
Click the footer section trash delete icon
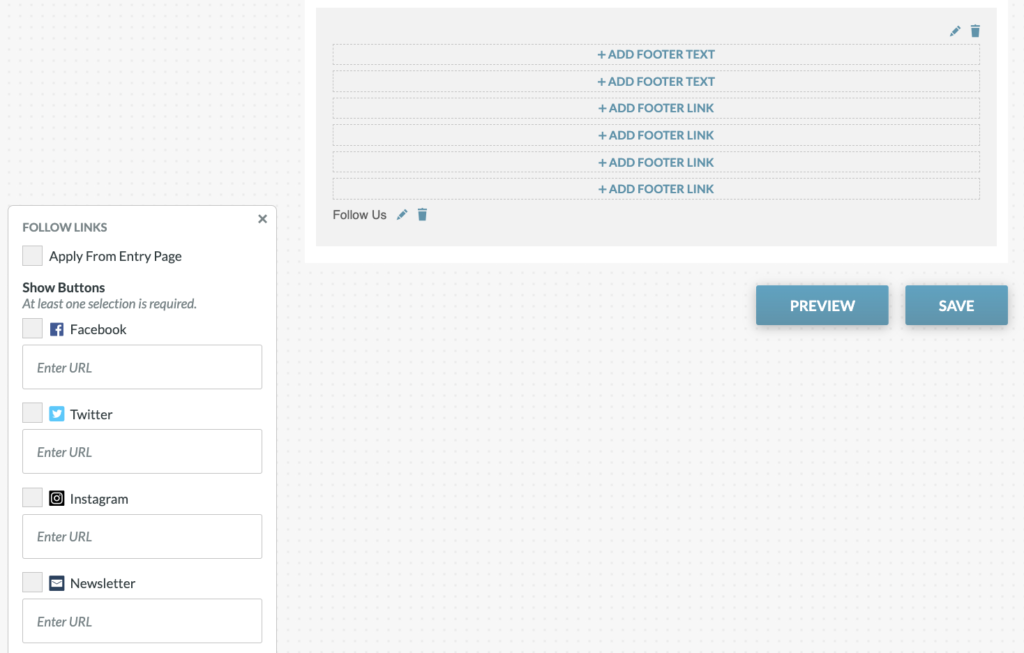click(x=975, y=31)
